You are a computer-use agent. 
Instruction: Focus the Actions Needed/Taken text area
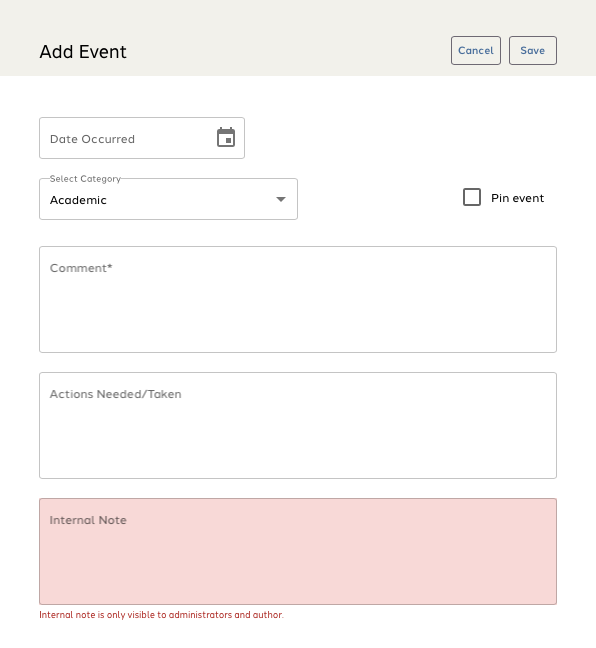298,426
